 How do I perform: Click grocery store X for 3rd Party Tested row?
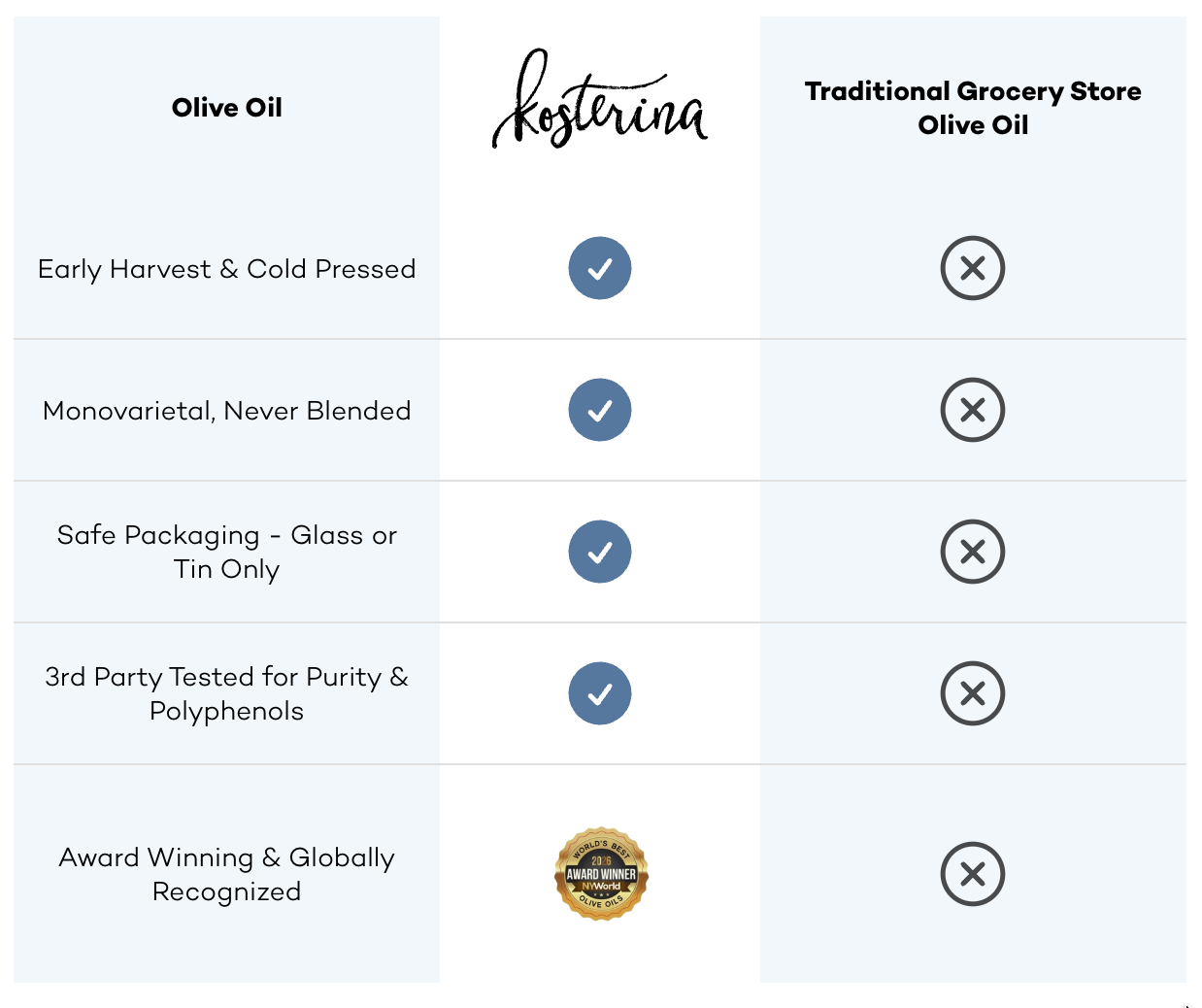coord(973,693)
